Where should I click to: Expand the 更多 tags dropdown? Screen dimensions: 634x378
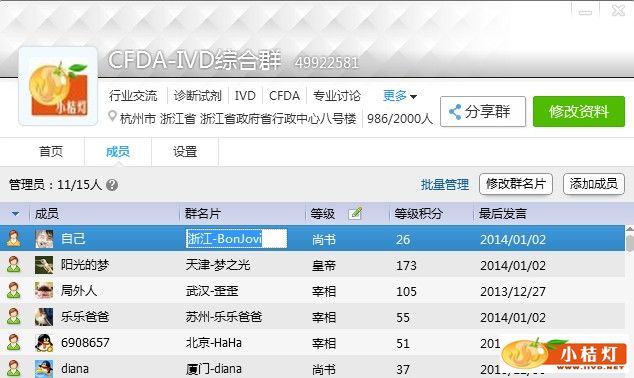[x=399, y=96]
